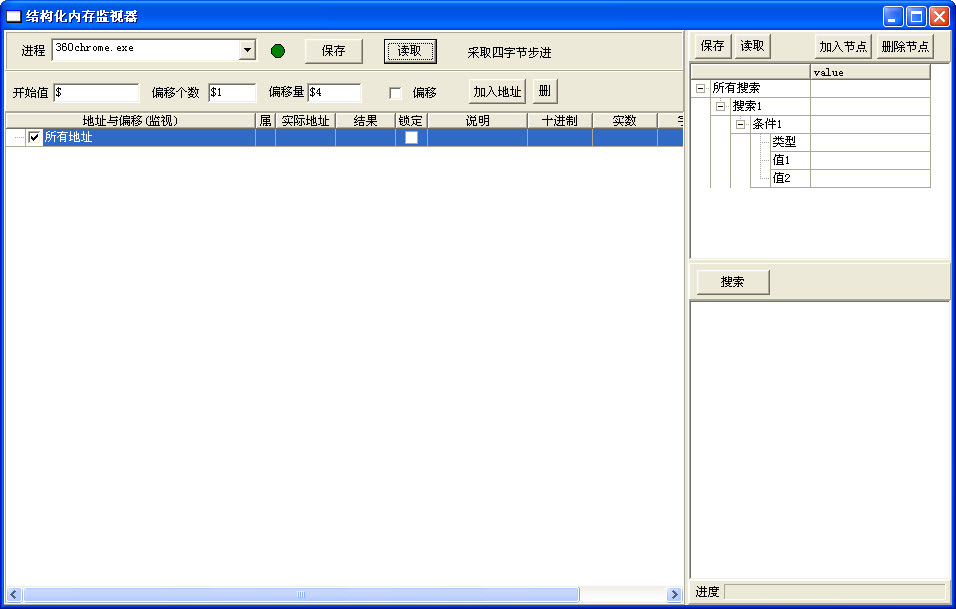Enable the 偏移 checkbox

tap(396, 93)
